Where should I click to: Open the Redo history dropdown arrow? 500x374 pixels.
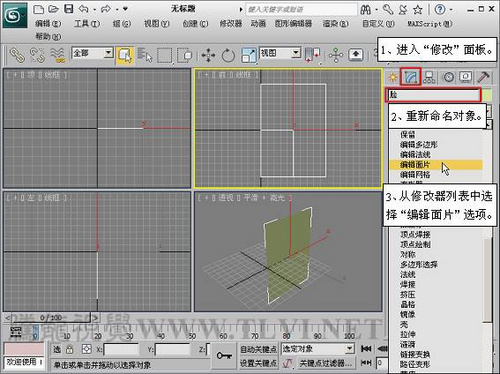117,10
